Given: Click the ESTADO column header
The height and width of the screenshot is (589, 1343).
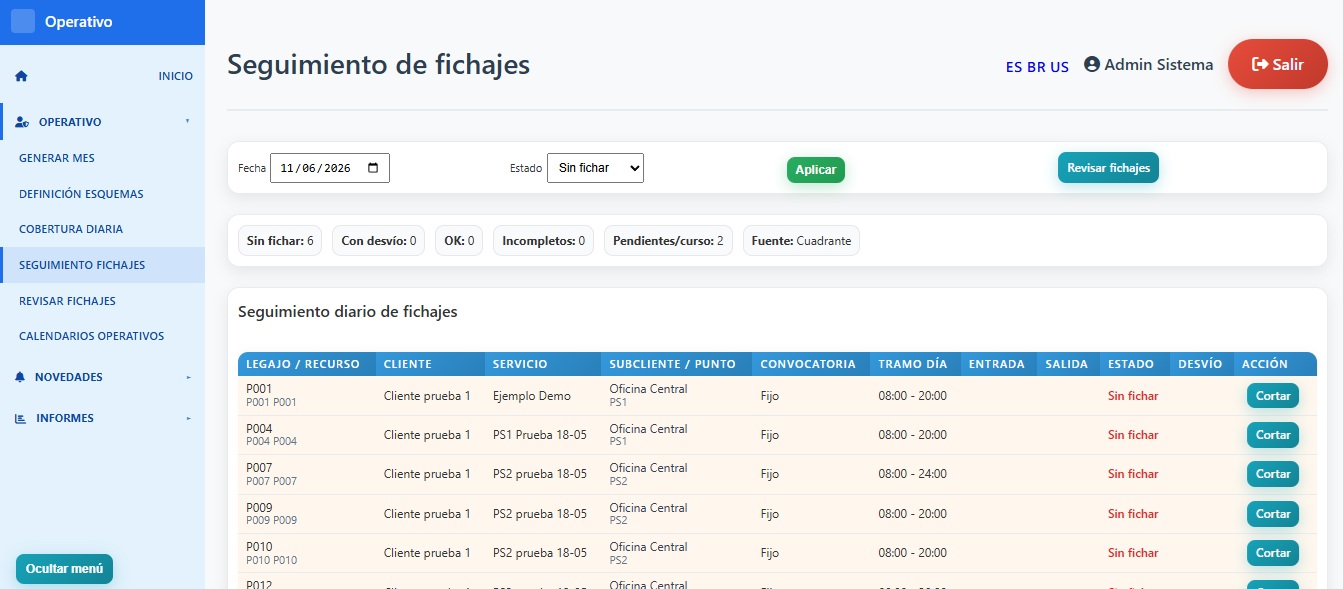Looking at the screenshot, I should (1135, 364).
